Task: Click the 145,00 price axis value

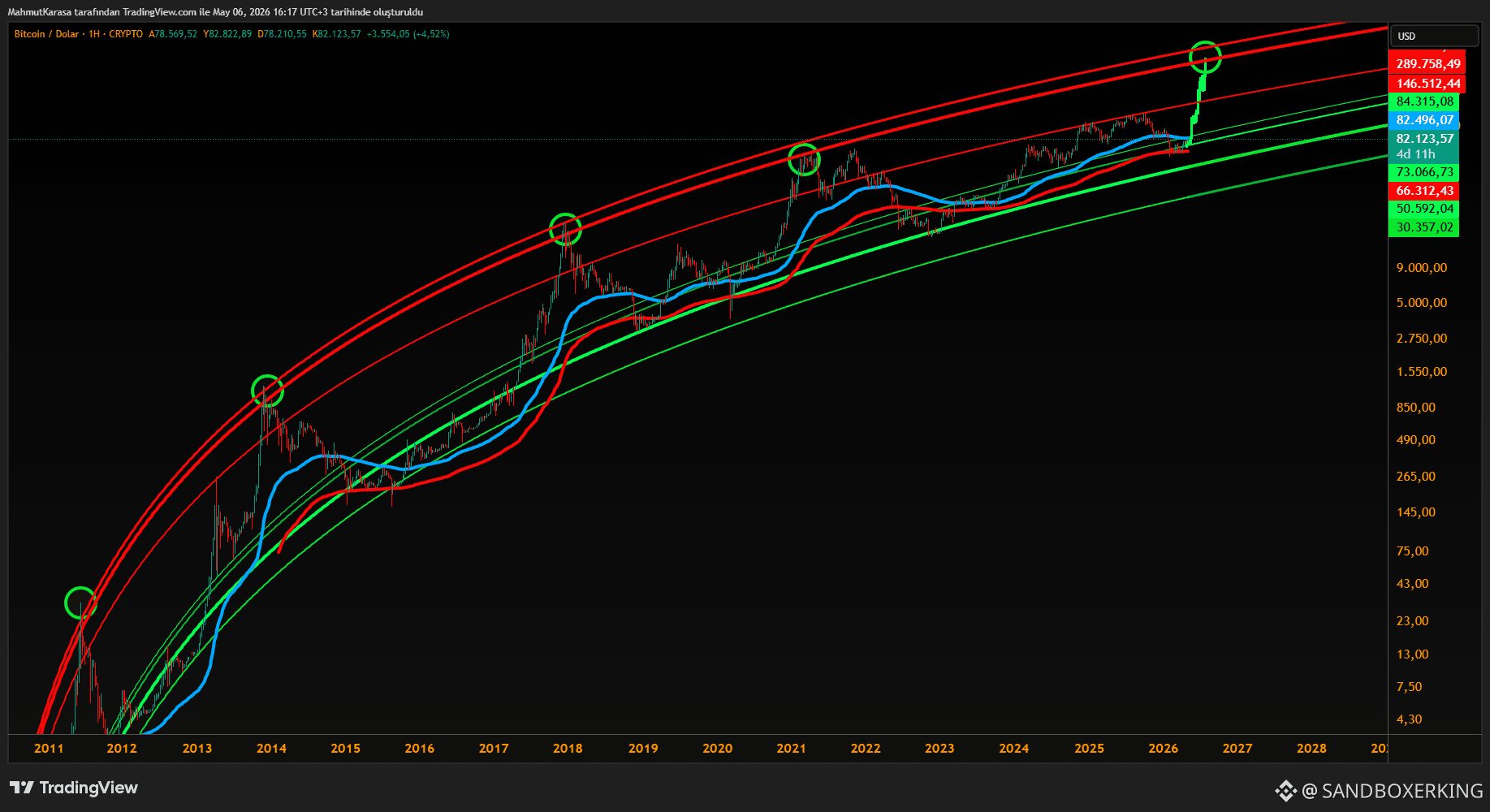Action: pyautogui.click(x=1416, y=512)
